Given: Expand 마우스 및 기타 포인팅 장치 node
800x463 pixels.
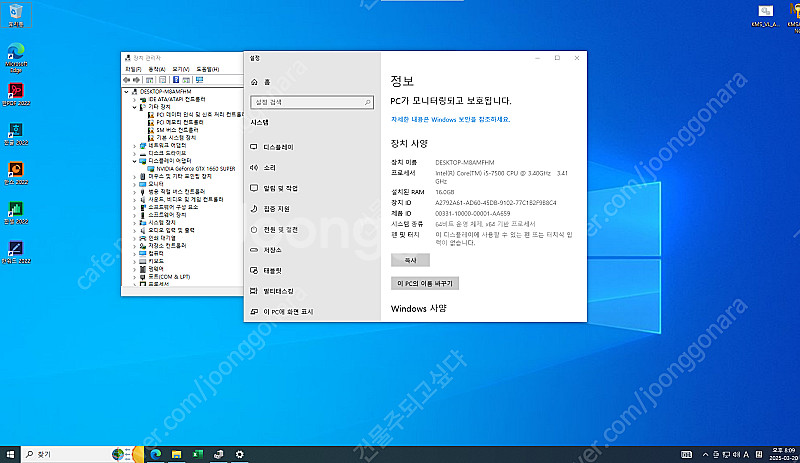Looking at the screenshot, I should [x=135, y=177].
